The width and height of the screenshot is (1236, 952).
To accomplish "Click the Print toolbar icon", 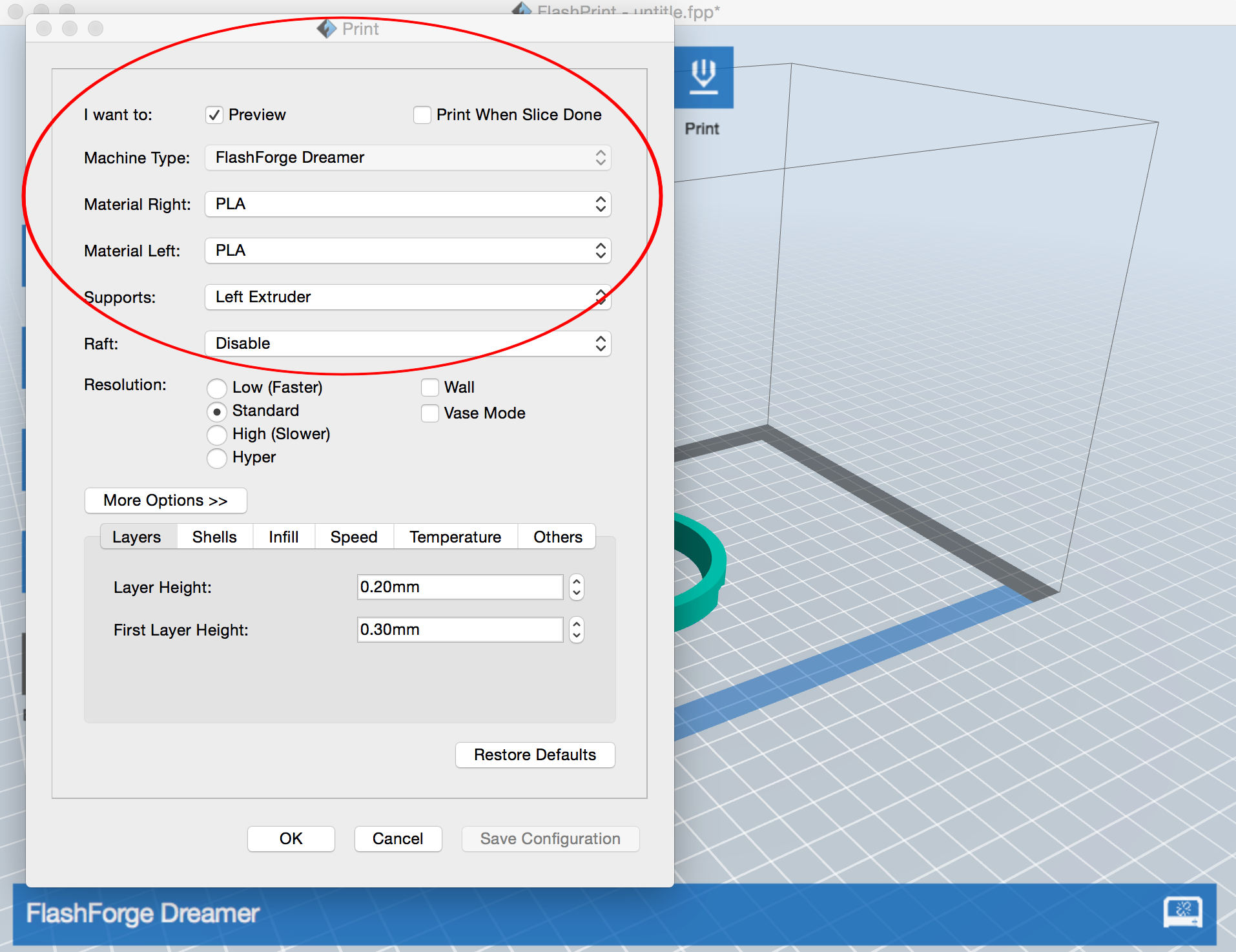I will 703,78.
